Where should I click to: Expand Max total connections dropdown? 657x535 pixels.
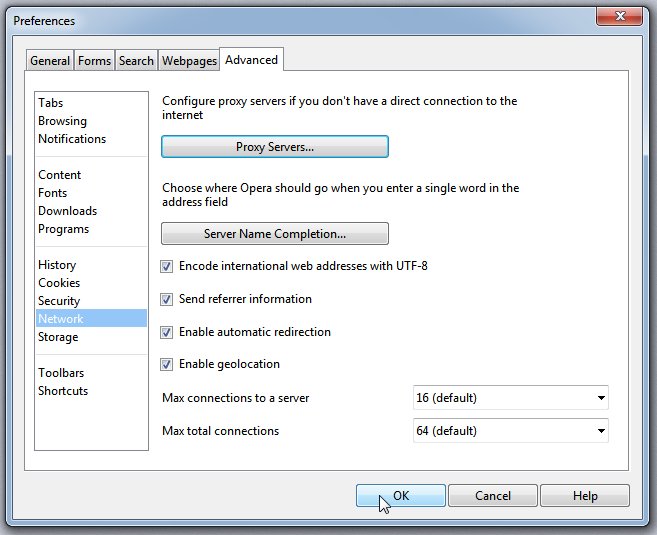tap(510, 431)
